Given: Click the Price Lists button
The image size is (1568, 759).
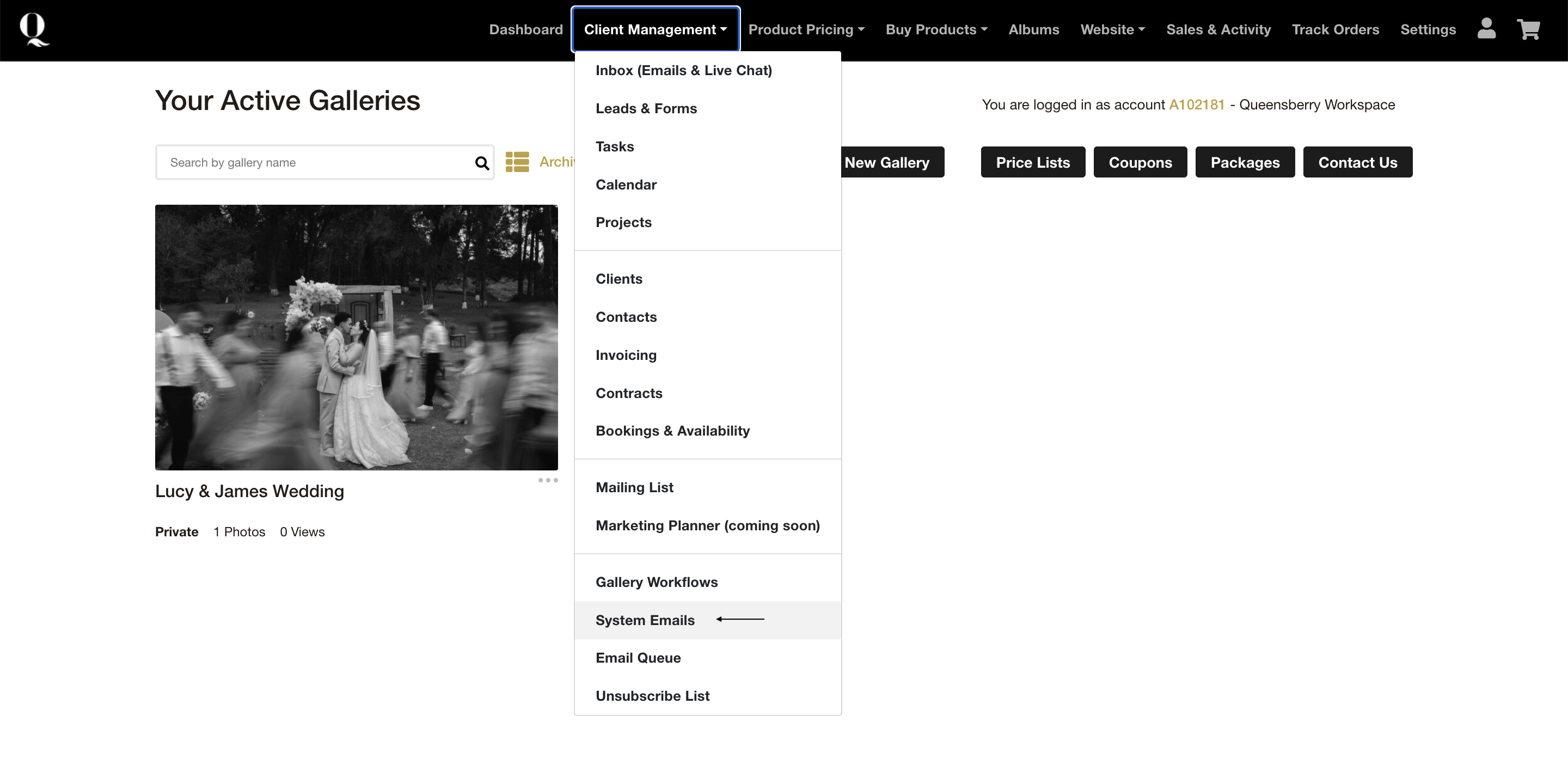Looking at the screenshot, I should pyautogui.click(x=1032, y=162).
